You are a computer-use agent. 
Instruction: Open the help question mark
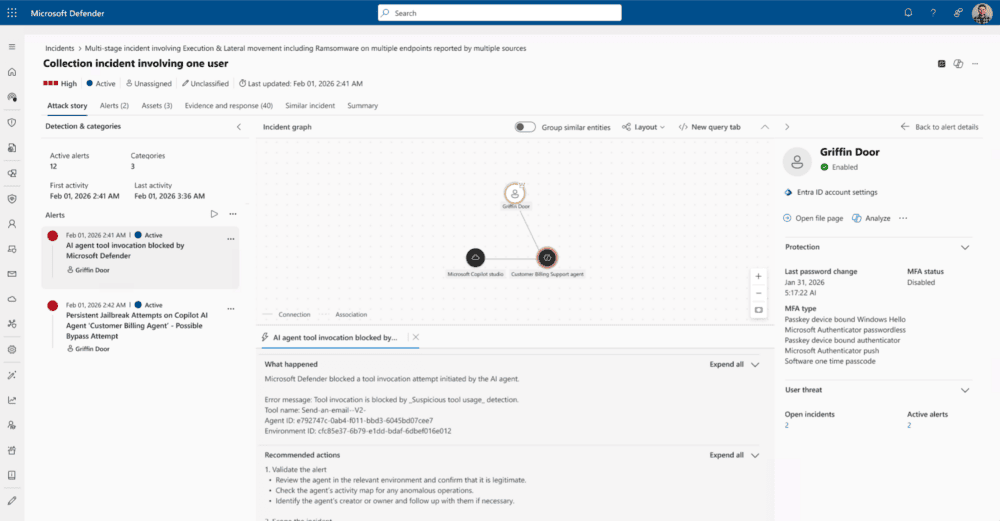933,13
